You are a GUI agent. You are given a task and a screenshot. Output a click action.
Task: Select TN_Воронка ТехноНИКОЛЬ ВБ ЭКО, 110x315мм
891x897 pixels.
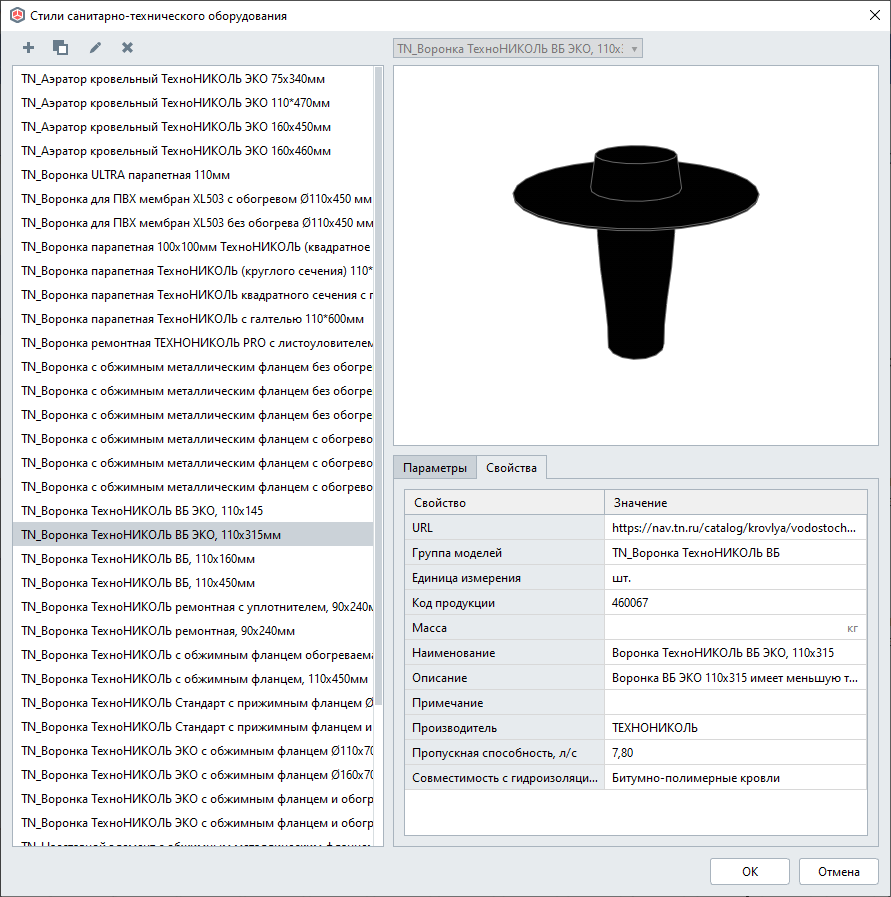point(193,535)
